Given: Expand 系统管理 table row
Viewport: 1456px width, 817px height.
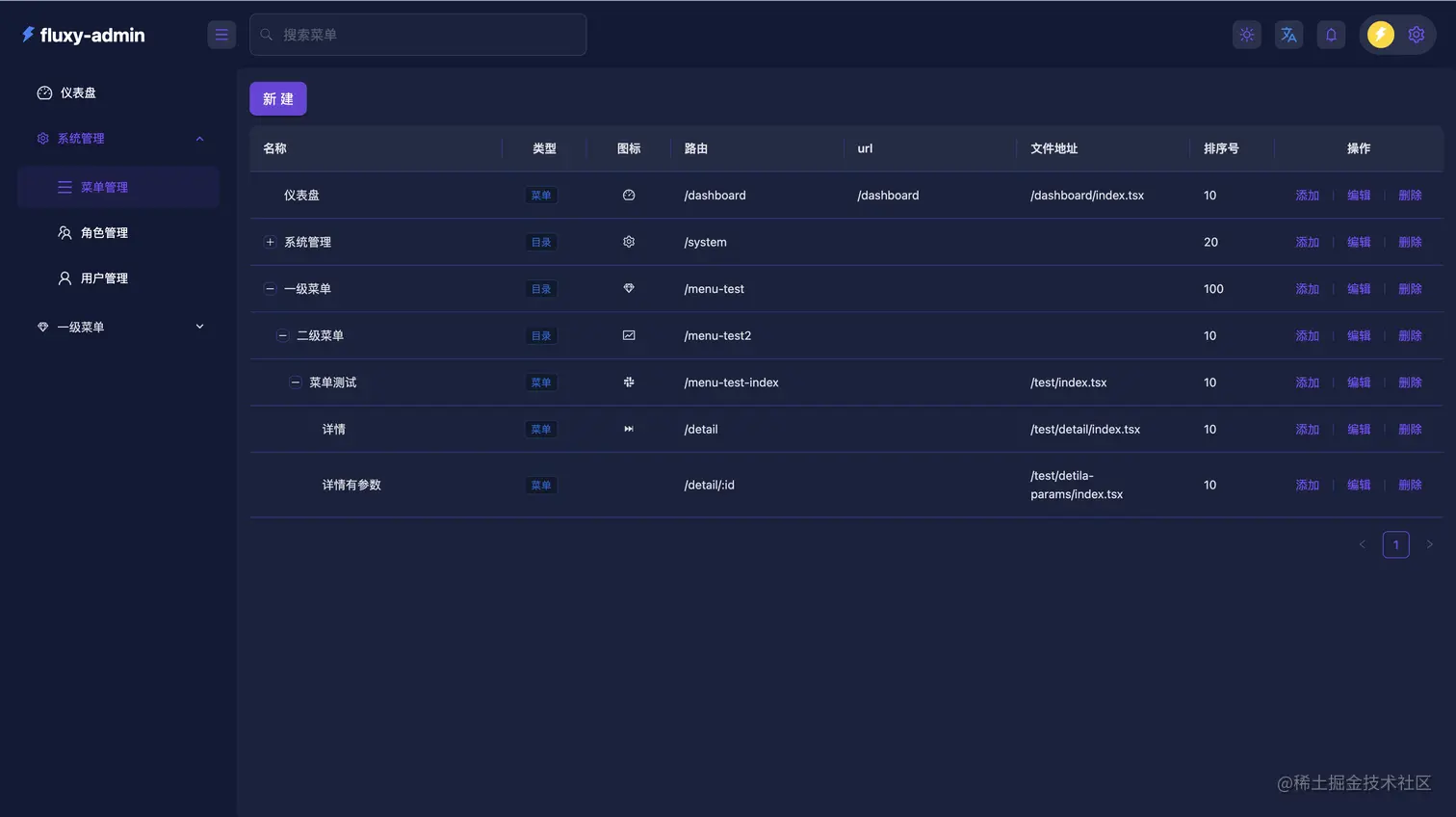Looking at the screenshot, I should click(x=270, y=242).
